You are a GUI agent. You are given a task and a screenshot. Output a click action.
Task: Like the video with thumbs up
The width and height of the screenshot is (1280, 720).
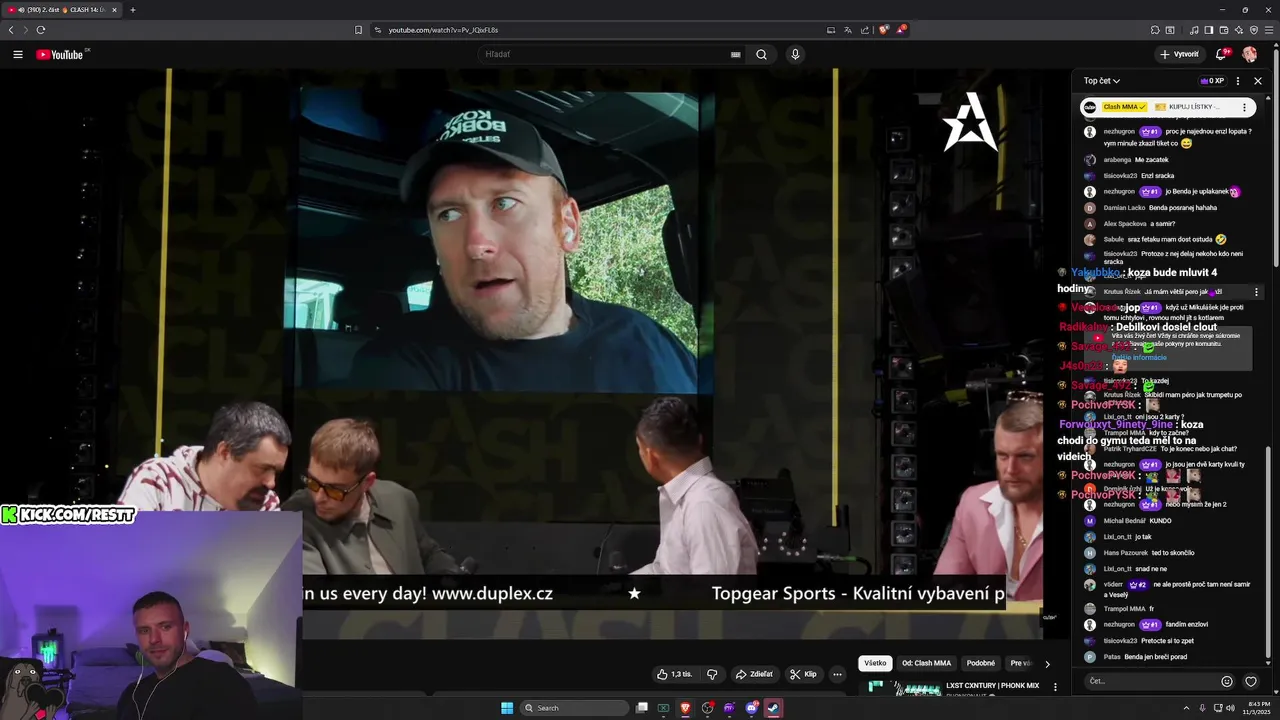(x=674, y=674)
